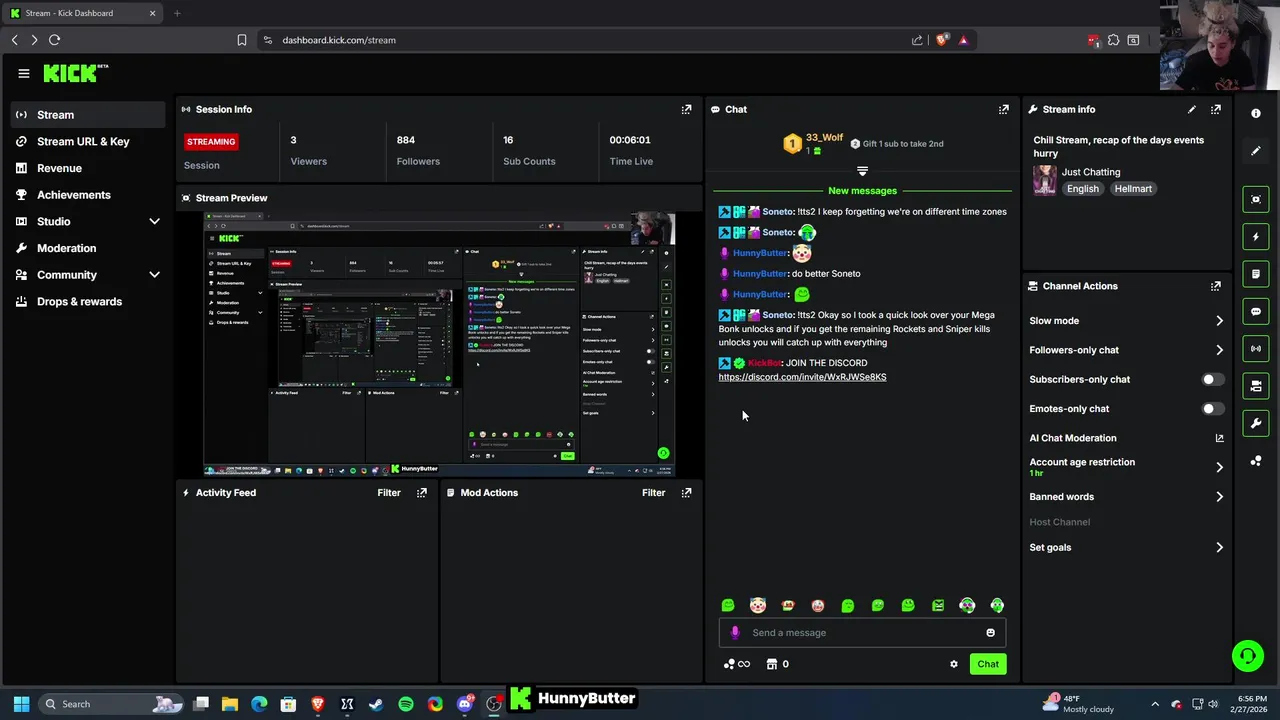
Task: Focus the Send a message input
Action: [862, 632]
